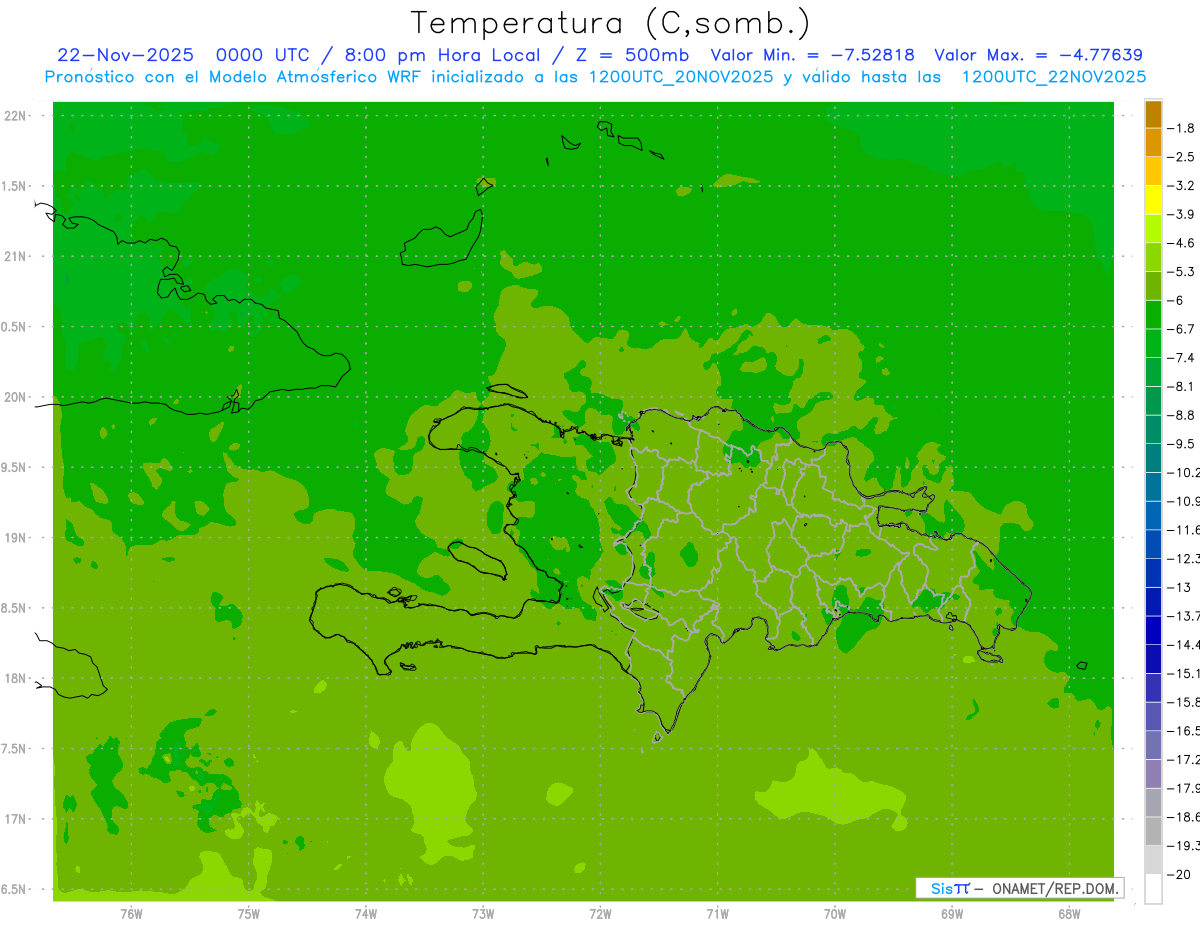Click the 69W longitude label
Viewport: 1200px width, 927px height.
pyautogui.click(x=952, y=913)
